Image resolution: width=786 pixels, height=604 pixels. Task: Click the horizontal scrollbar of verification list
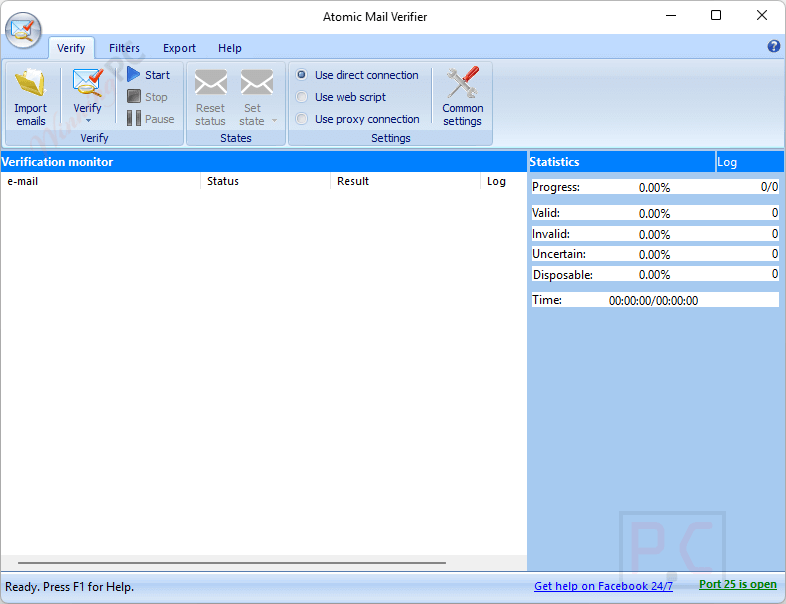(x=232, y=563)
